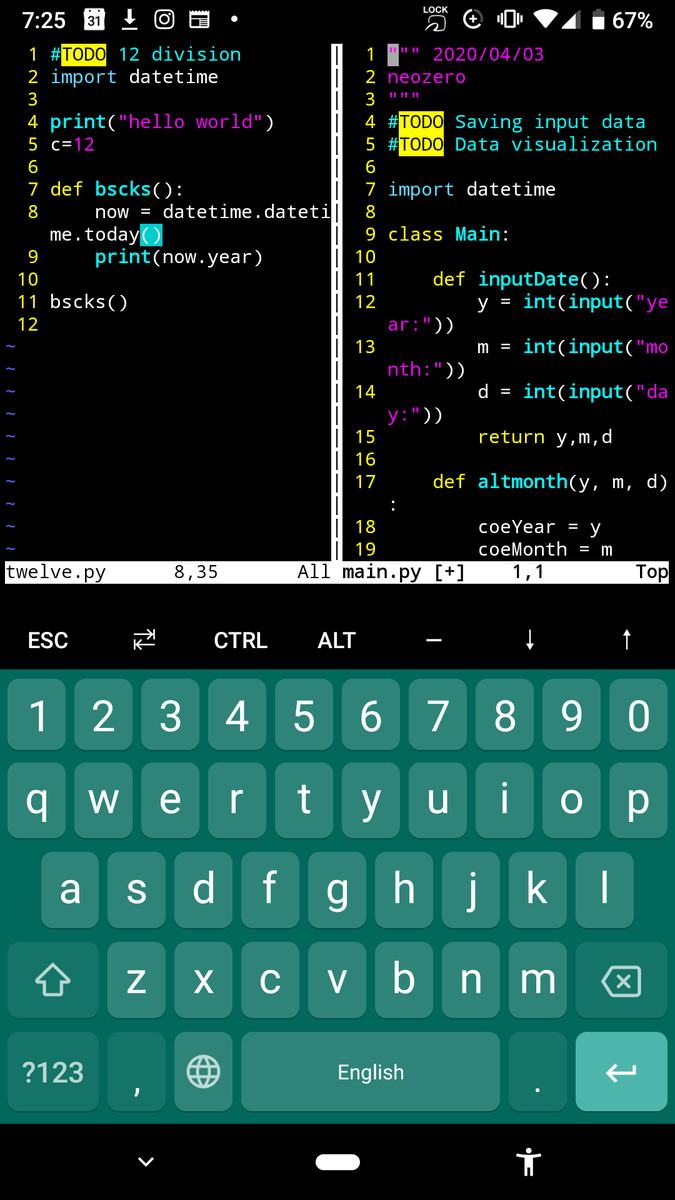Tap 'def bscks():' line in twelve.py

click(117, 189)
